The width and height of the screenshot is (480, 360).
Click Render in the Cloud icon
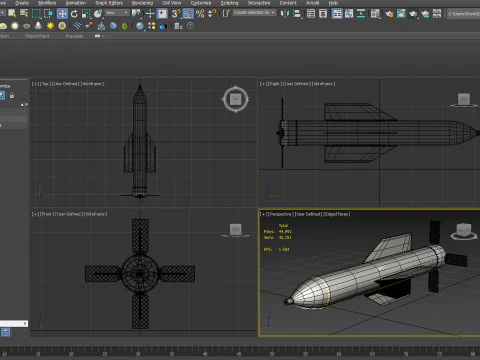425,14
